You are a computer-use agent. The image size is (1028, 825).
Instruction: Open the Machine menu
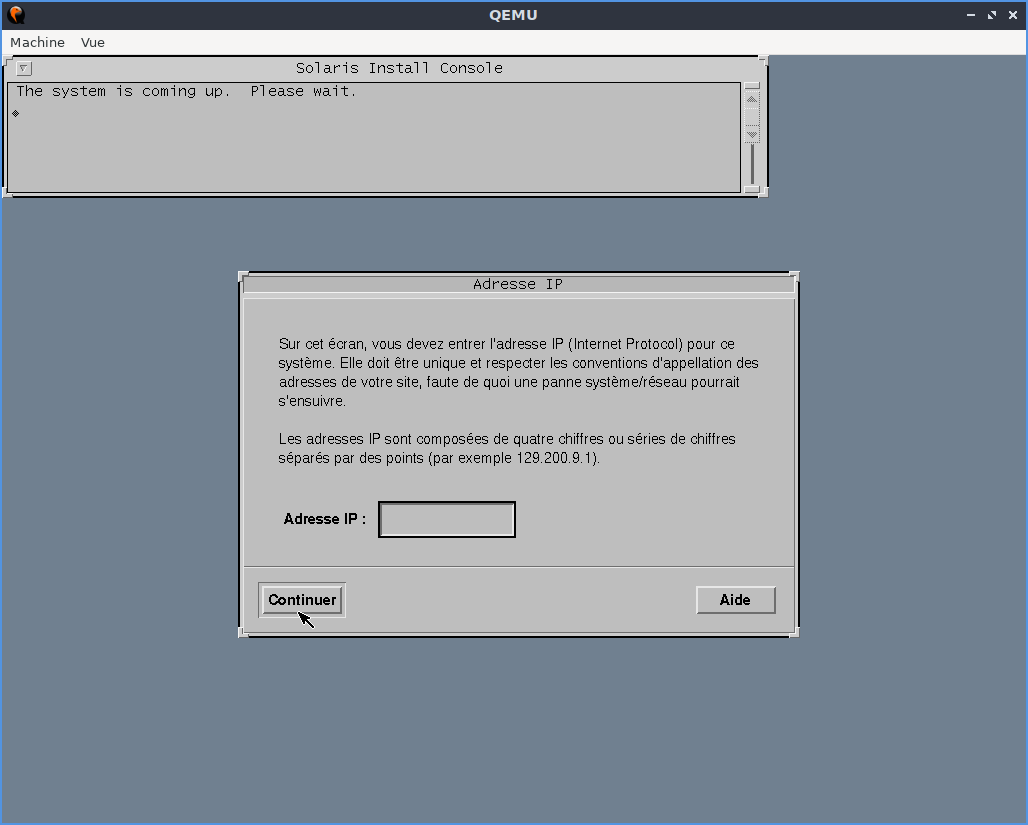click(37, 43)
